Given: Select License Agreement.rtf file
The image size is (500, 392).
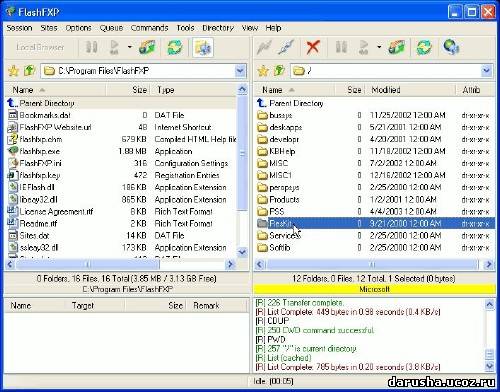Looking at the screenshot, I should [56, 212].
